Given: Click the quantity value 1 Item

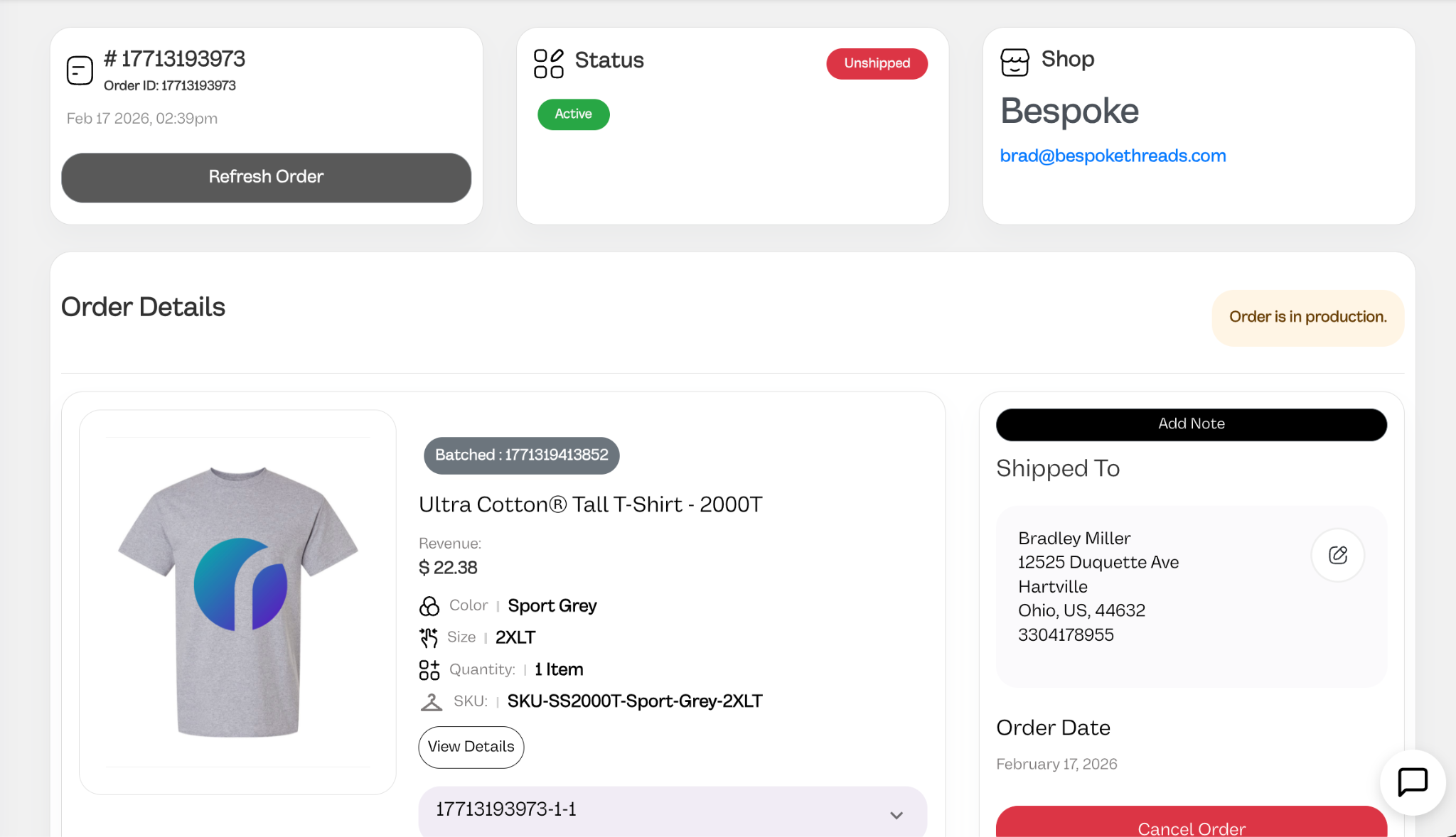Looking at the screenshot, I should pyautogui.click(x=559, y=669).
